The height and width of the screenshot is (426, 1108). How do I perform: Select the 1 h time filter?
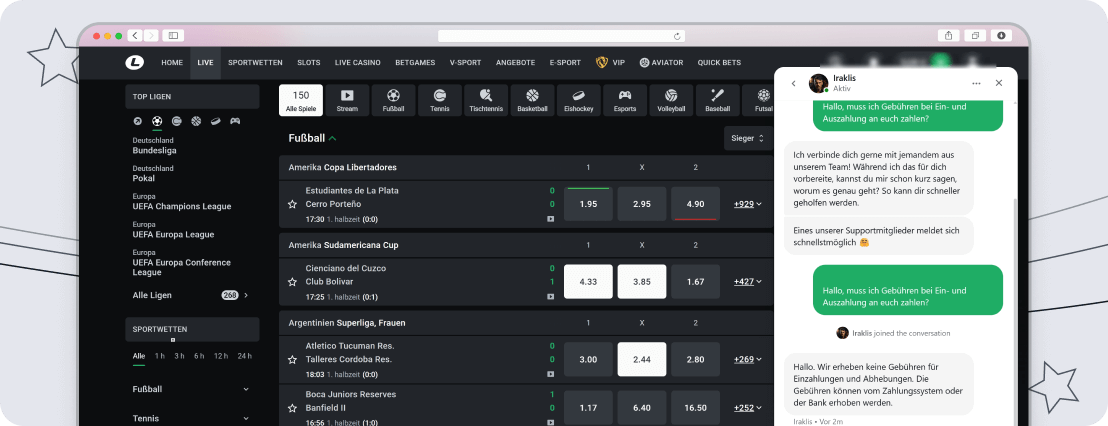tap(160, 356)
